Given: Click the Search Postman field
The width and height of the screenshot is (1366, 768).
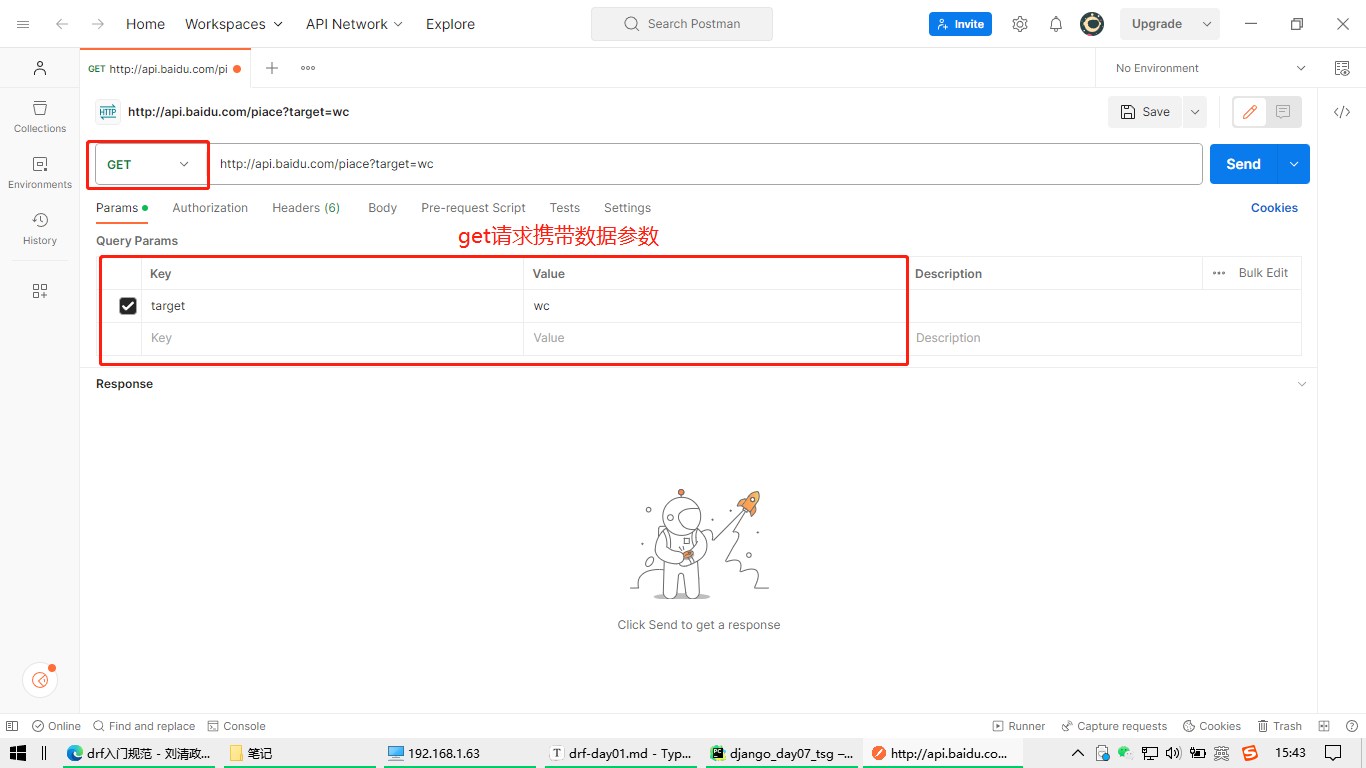Looking at the screenshot, I should coord(682,24).
